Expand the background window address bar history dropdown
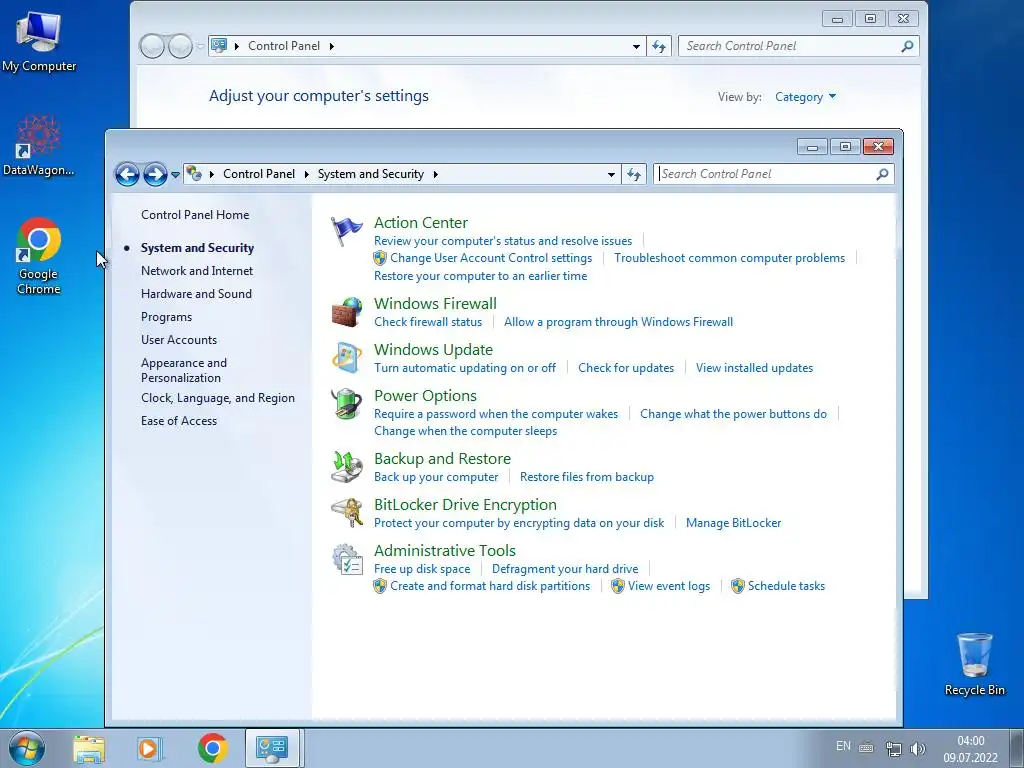Viewport: 1024px width, 768px height. pos(636,46)
